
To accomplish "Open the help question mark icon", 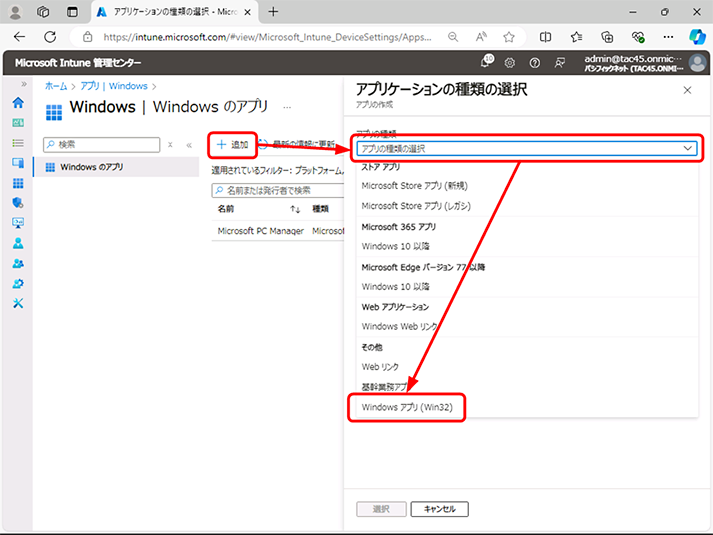I will tap(535, 63).
